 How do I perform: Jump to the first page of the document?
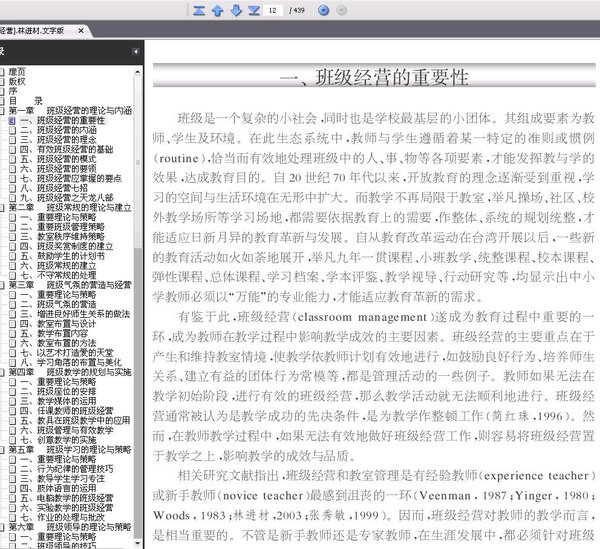tap(199, 10)
